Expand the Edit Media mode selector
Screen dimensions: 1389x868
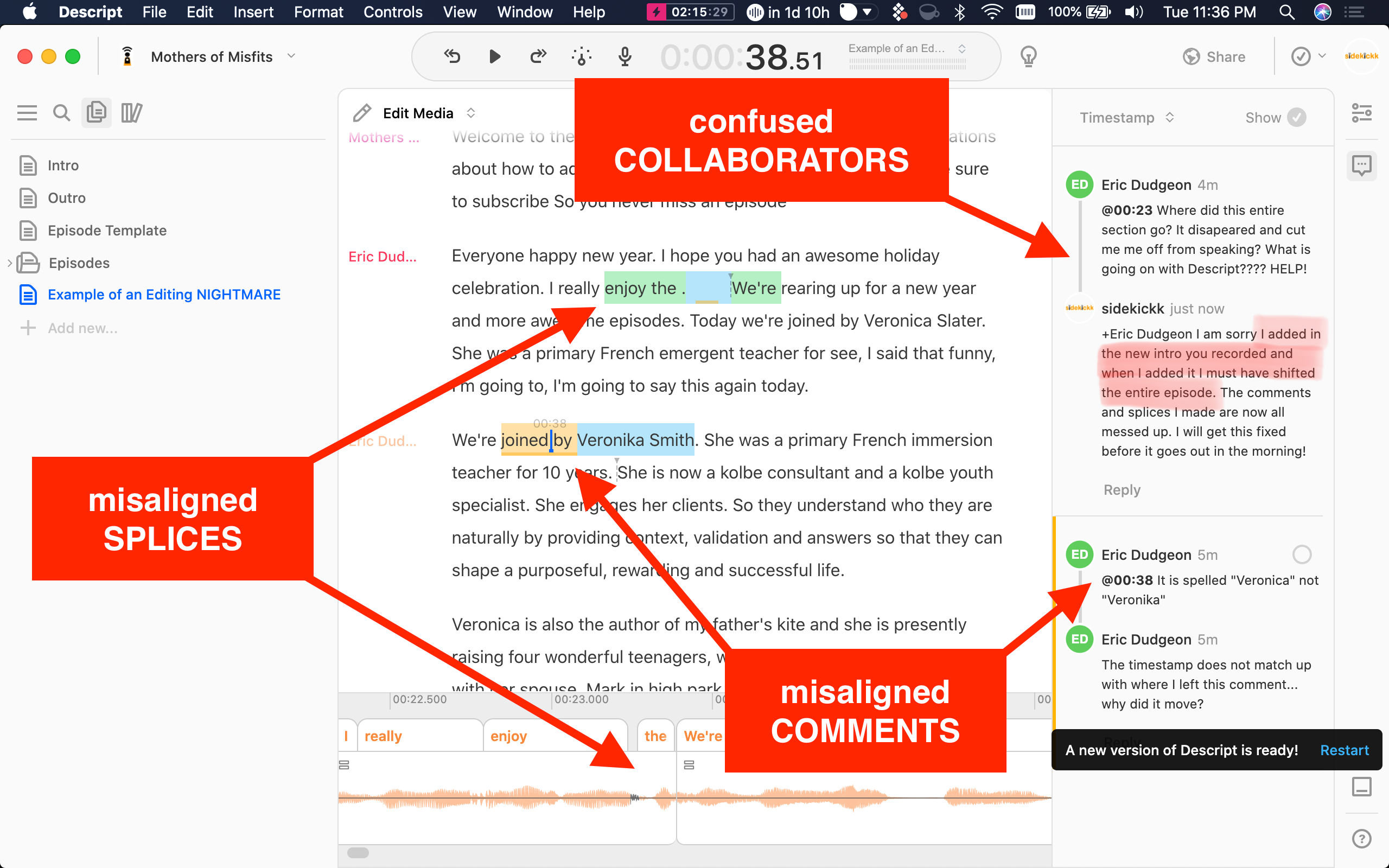click(x=470, y=113)
